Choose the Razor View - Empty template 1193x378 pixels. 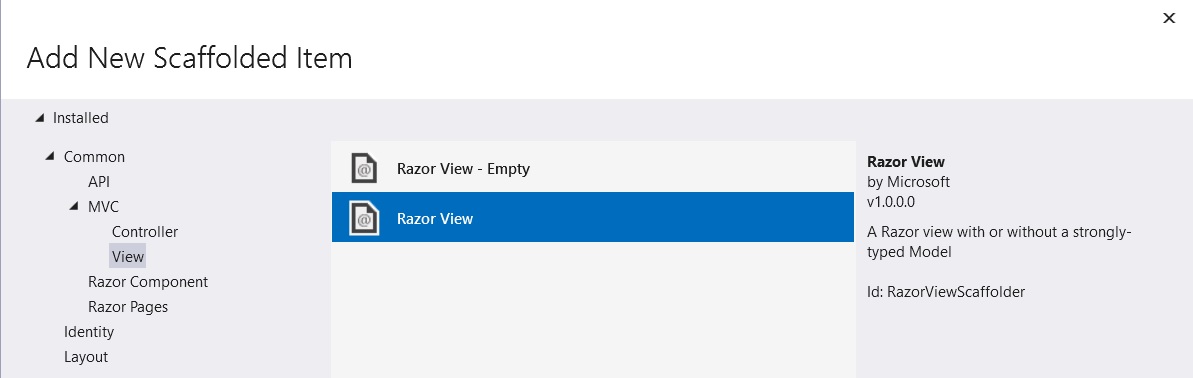coord(593,168)
